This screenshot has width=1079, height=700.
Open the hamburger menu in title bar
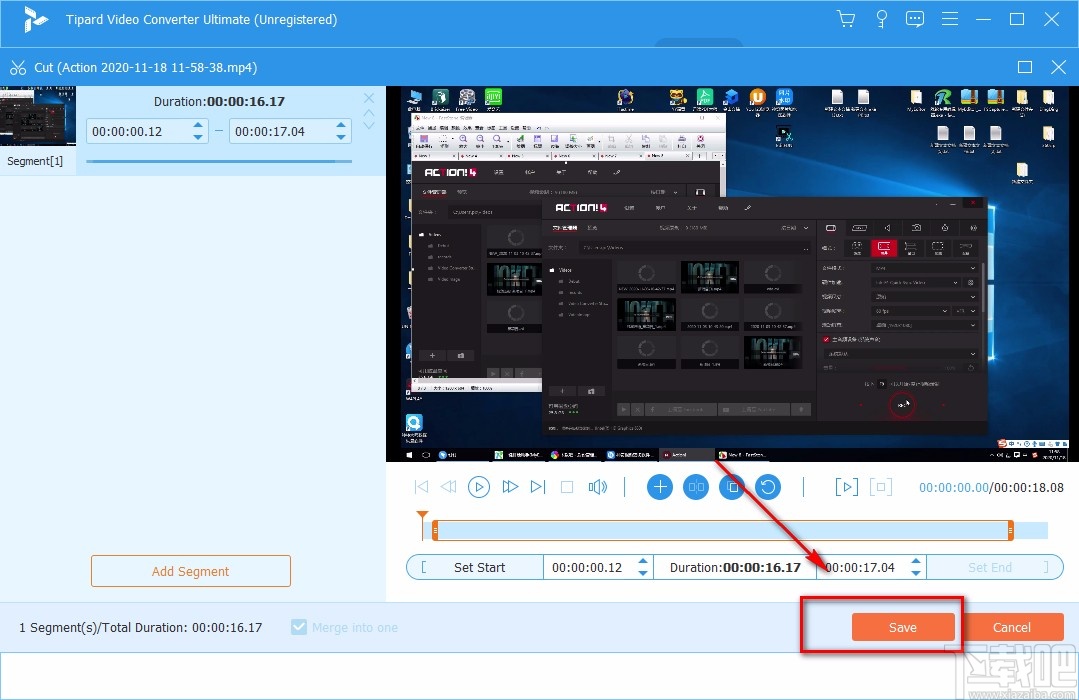950,19
